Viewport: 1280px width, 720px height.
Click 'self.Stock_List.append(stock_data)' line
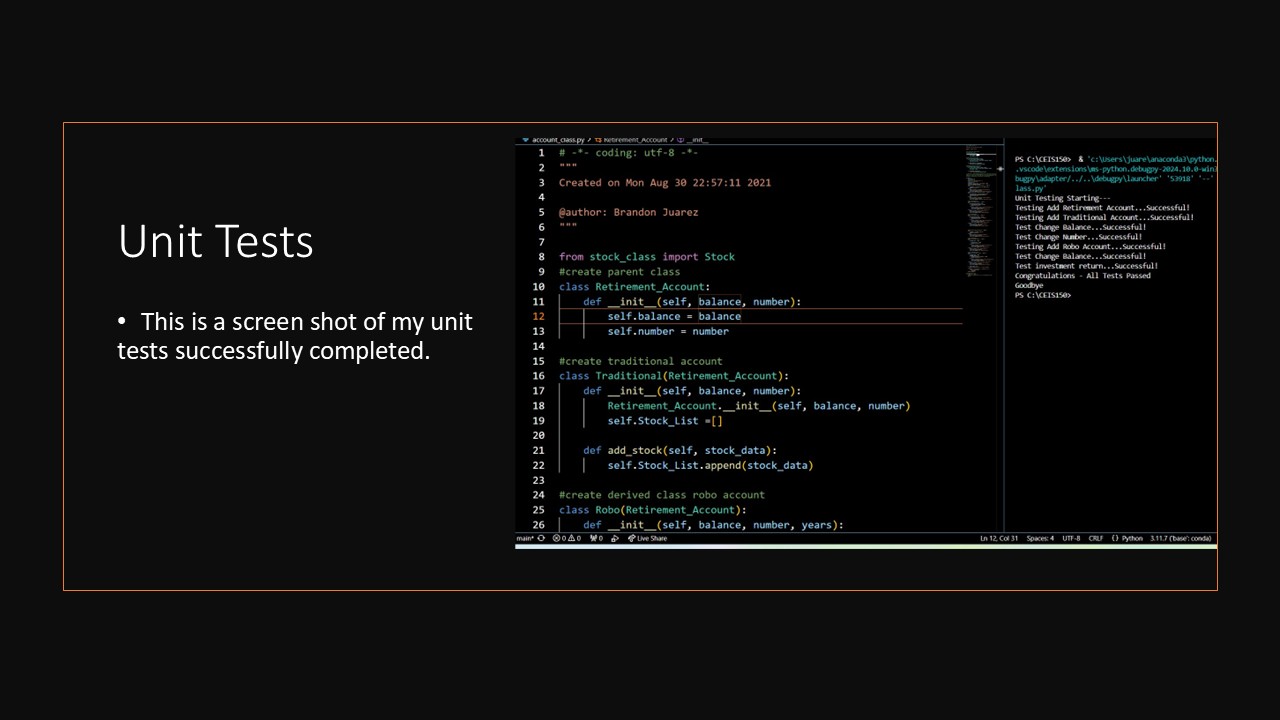pyautogui.click(x=710, y=465)
